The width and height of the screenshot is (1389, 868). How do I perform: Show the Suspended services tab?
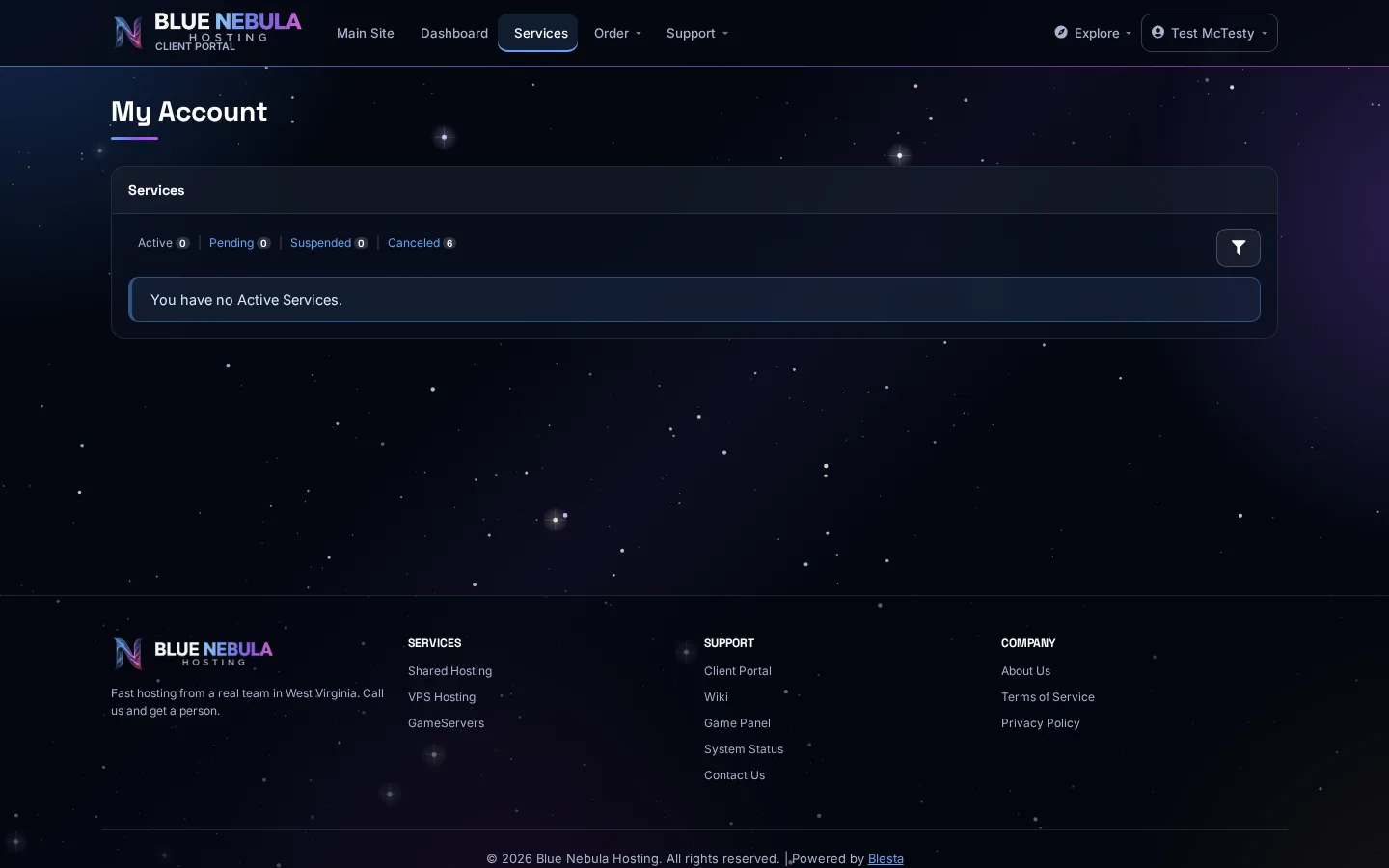329,243
